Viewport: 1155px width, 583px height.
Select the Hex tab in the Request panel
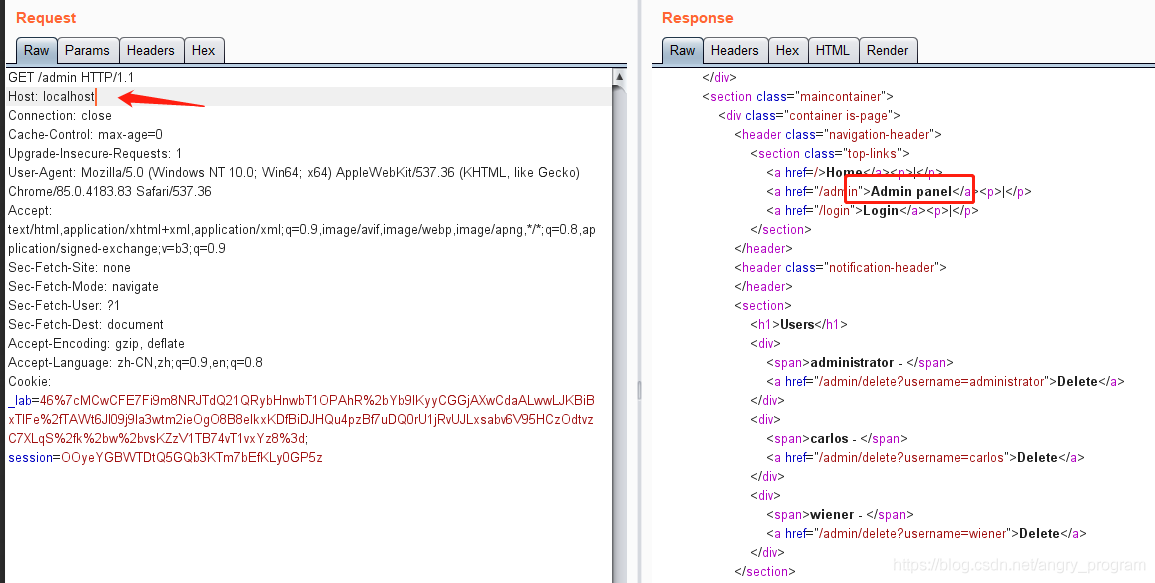tap(204, 50)
